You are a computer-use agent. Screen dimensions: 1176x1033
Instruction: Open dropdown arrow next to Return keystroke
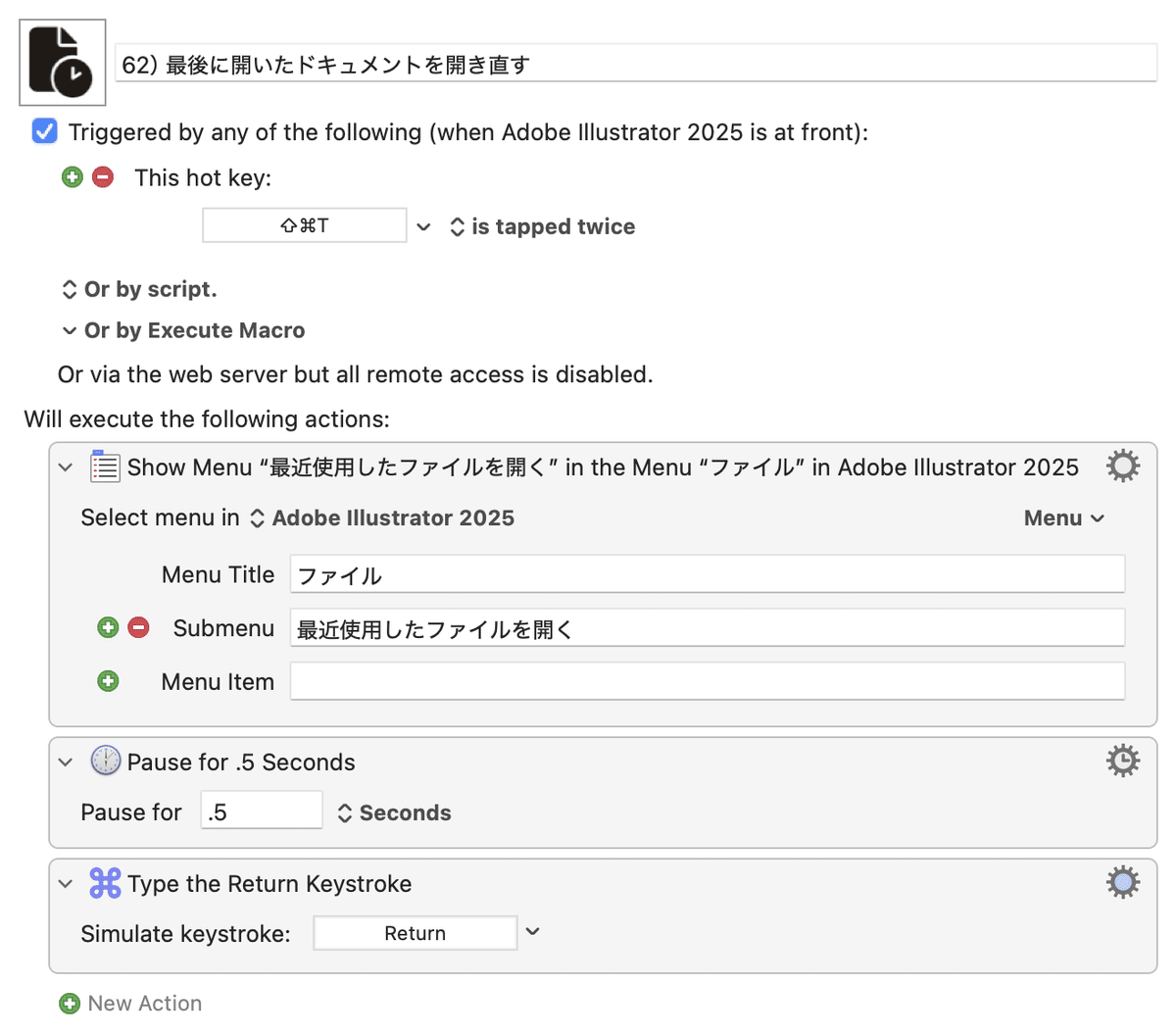(x=533, y=932)
